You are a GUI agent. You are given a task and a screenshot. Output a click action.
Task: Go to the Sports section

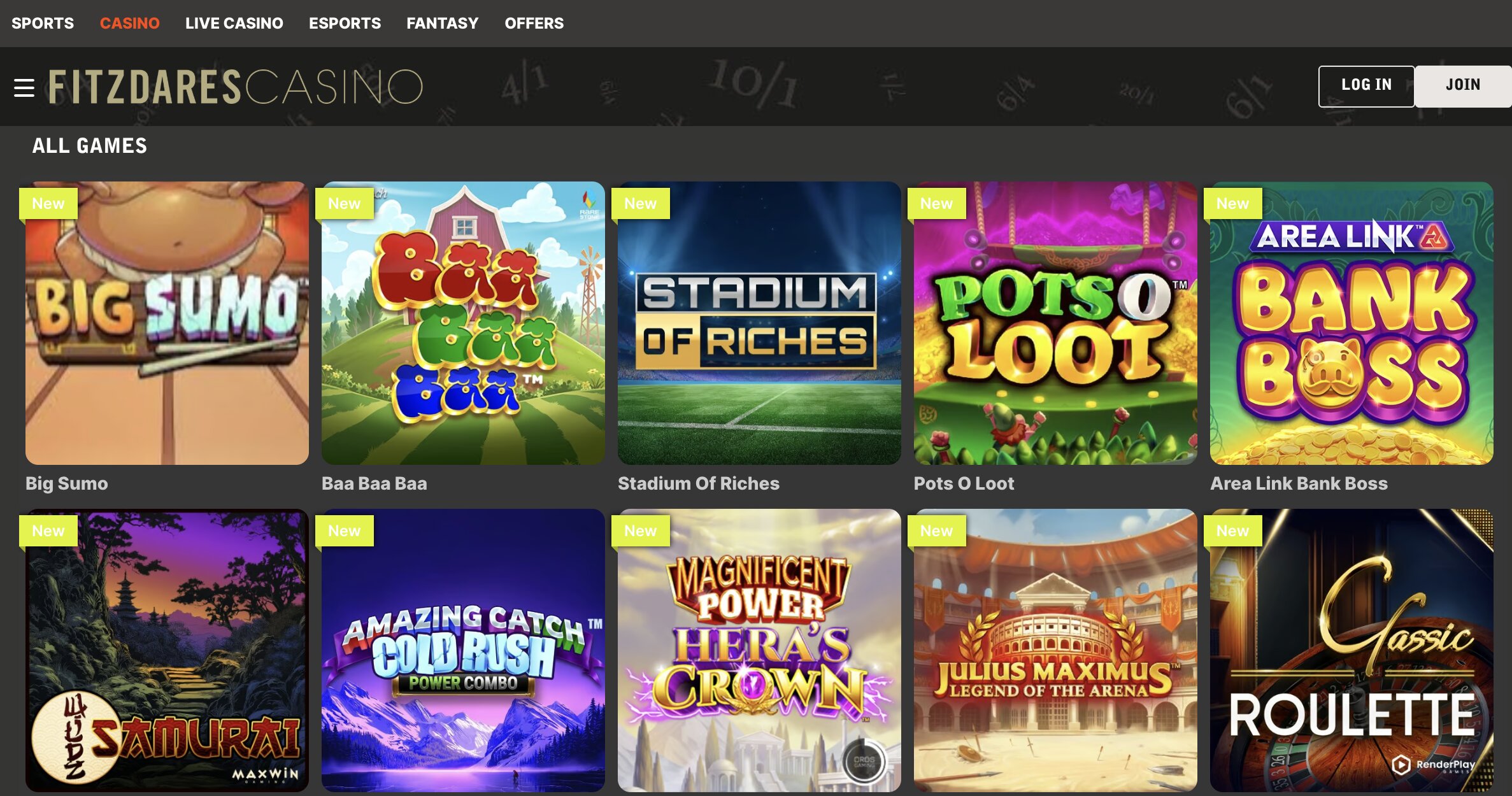click(x=43, y=24)
